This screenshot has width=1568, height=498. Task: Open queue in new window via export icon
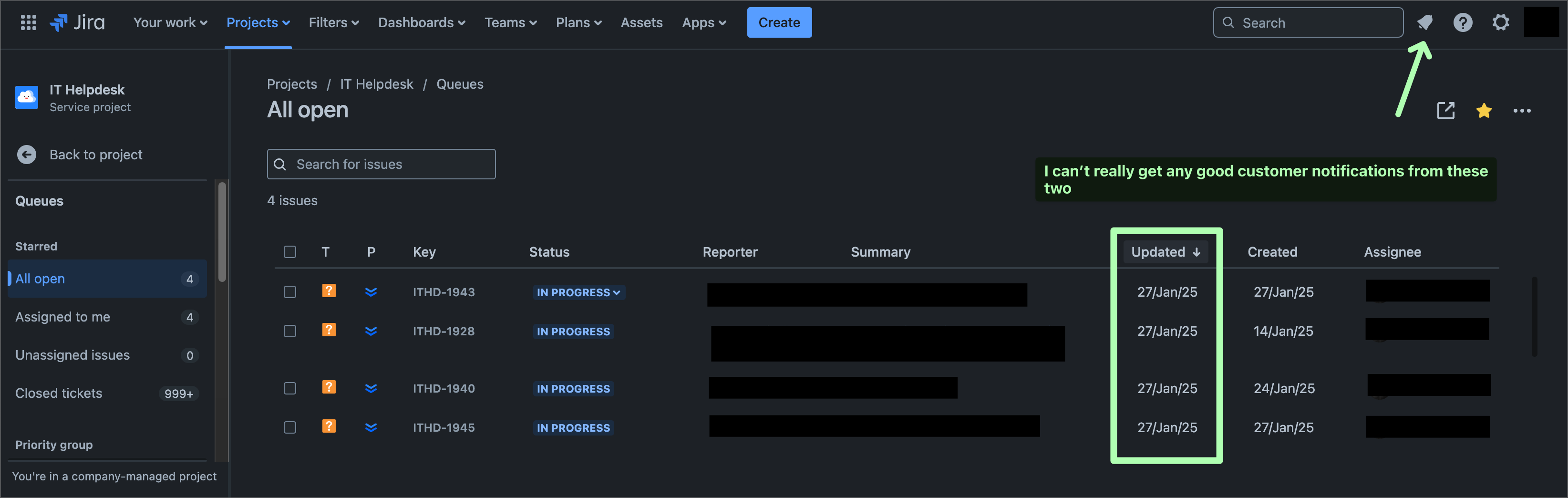tap(1445, 110)
